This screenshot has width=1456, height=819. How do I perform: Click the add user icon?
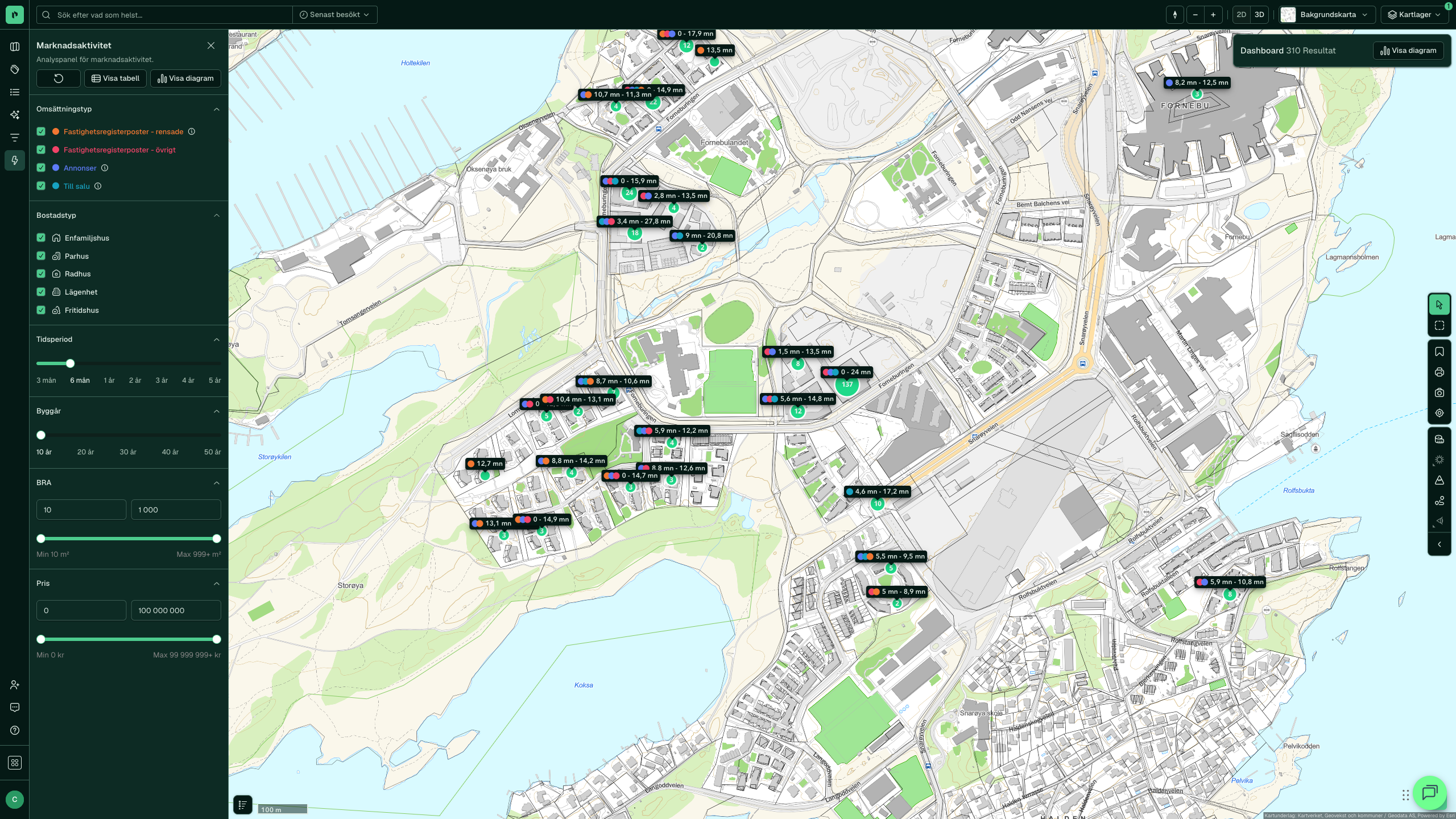coord(15,685)
